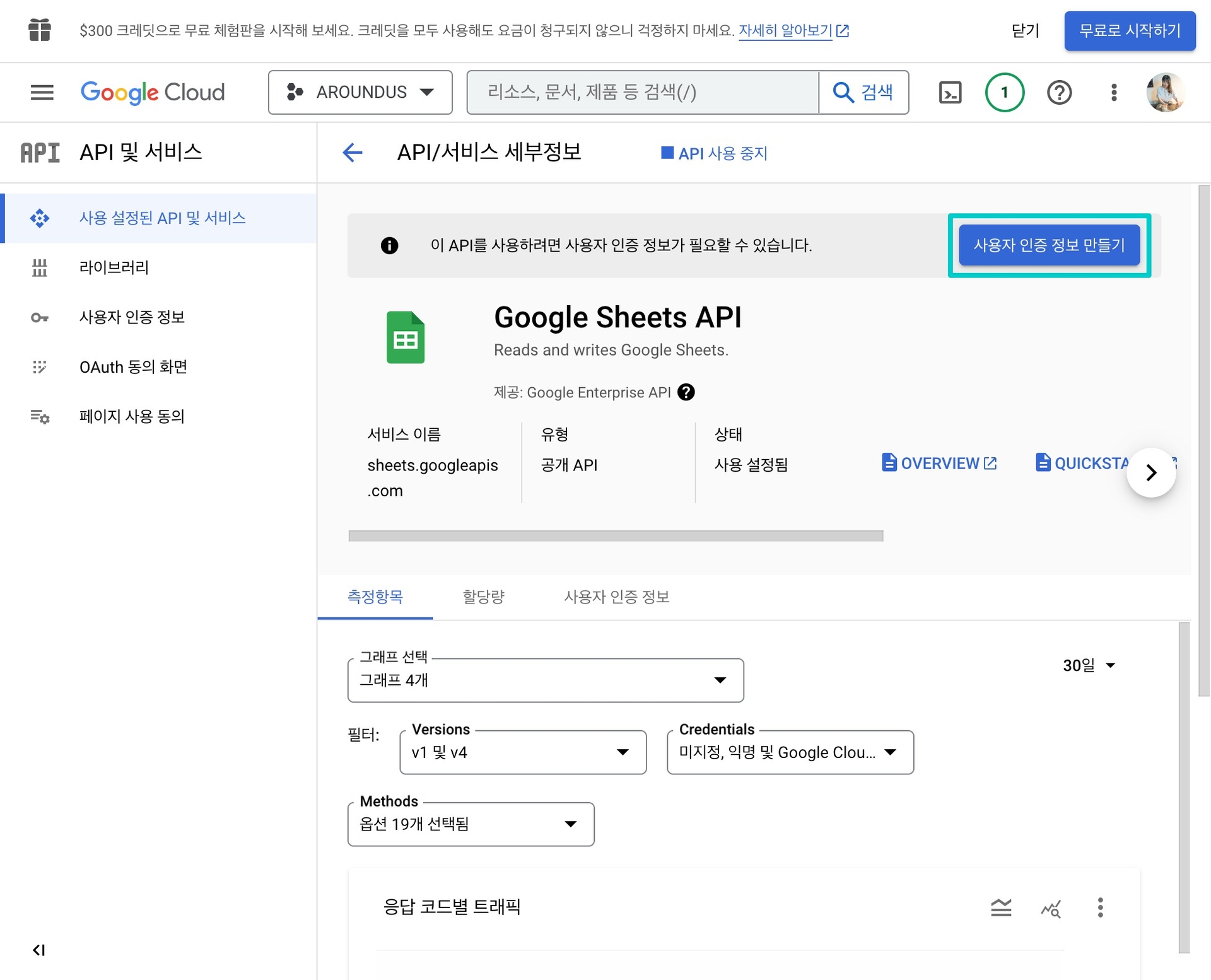Open the three-dot settings menu in header
Viewport: 1211px width, 980px height.
tap(1114, 93)
